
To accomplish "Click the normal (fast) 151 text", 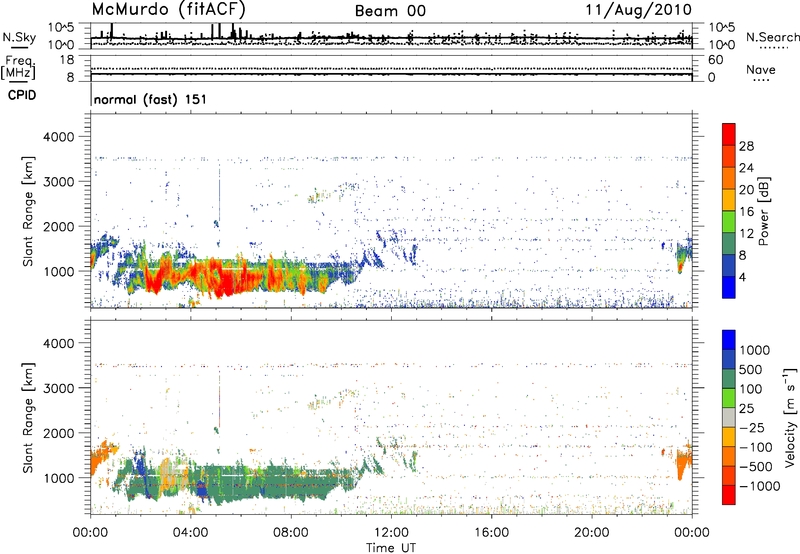I will 151,99.
